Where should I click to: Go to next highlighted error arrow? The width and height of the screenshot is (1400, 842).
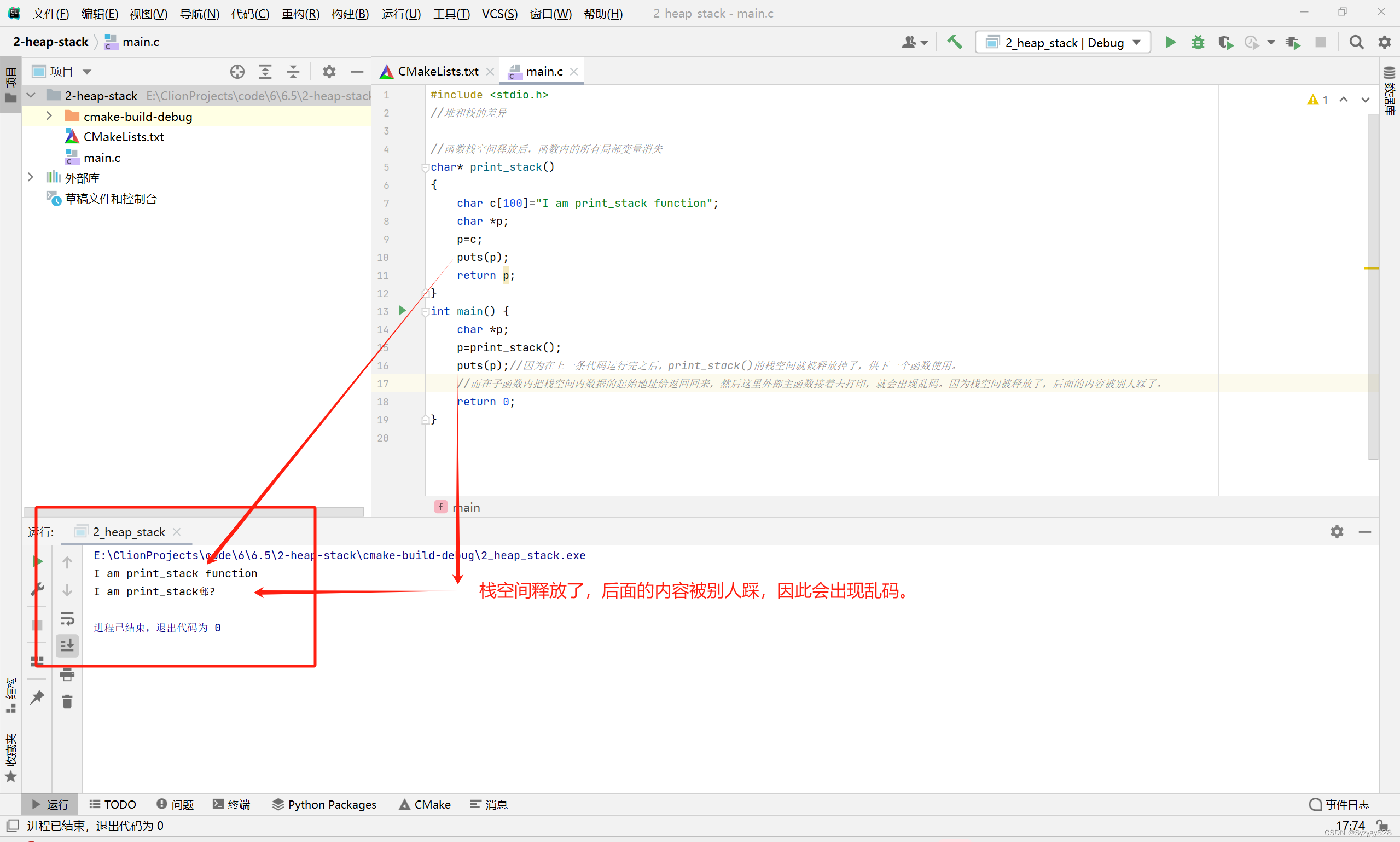[1366, 100]
